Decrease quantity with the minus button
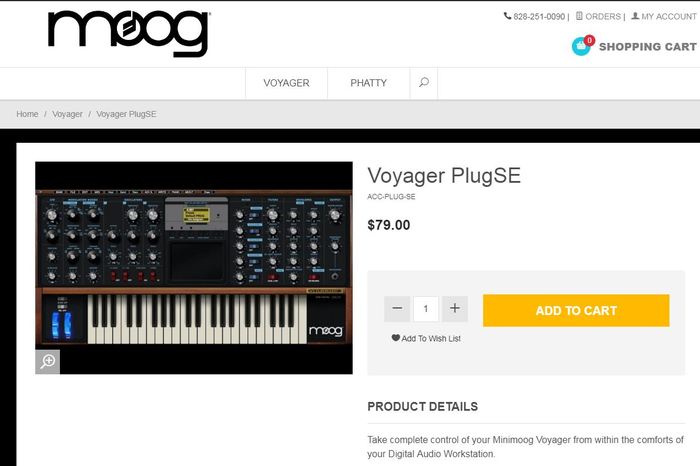This screenshot has width=700, height=466. tap(397, 308)
